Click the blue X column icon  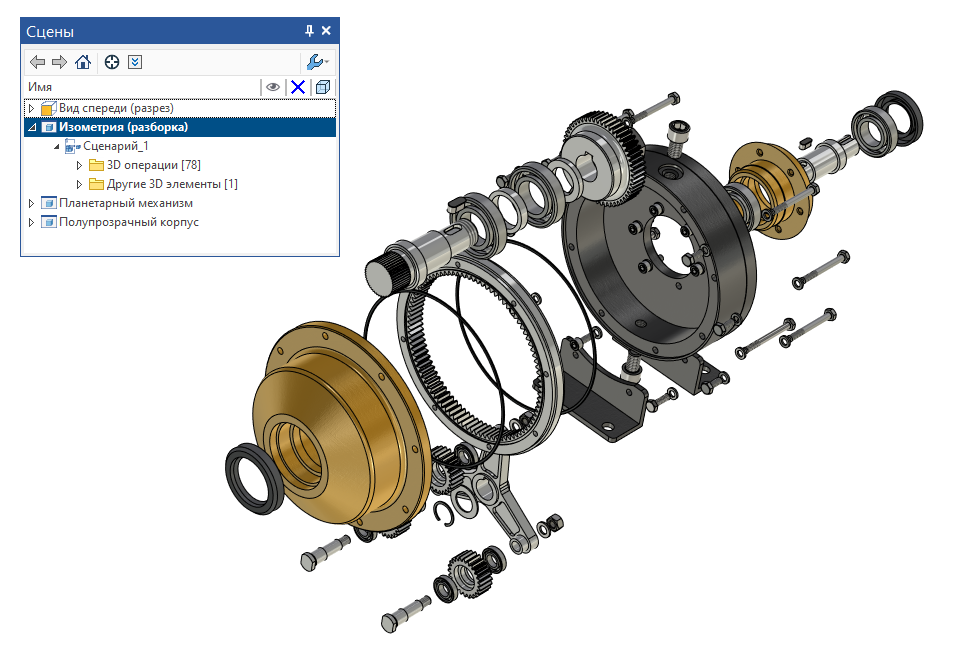(x=297, y=87)
